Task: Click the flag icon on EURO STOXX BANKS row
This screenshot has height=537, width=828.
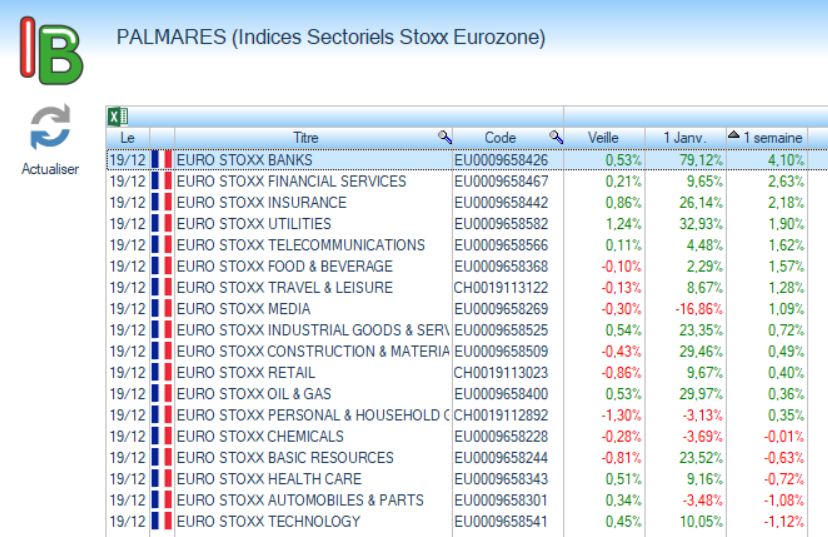Action: (162, 160)
